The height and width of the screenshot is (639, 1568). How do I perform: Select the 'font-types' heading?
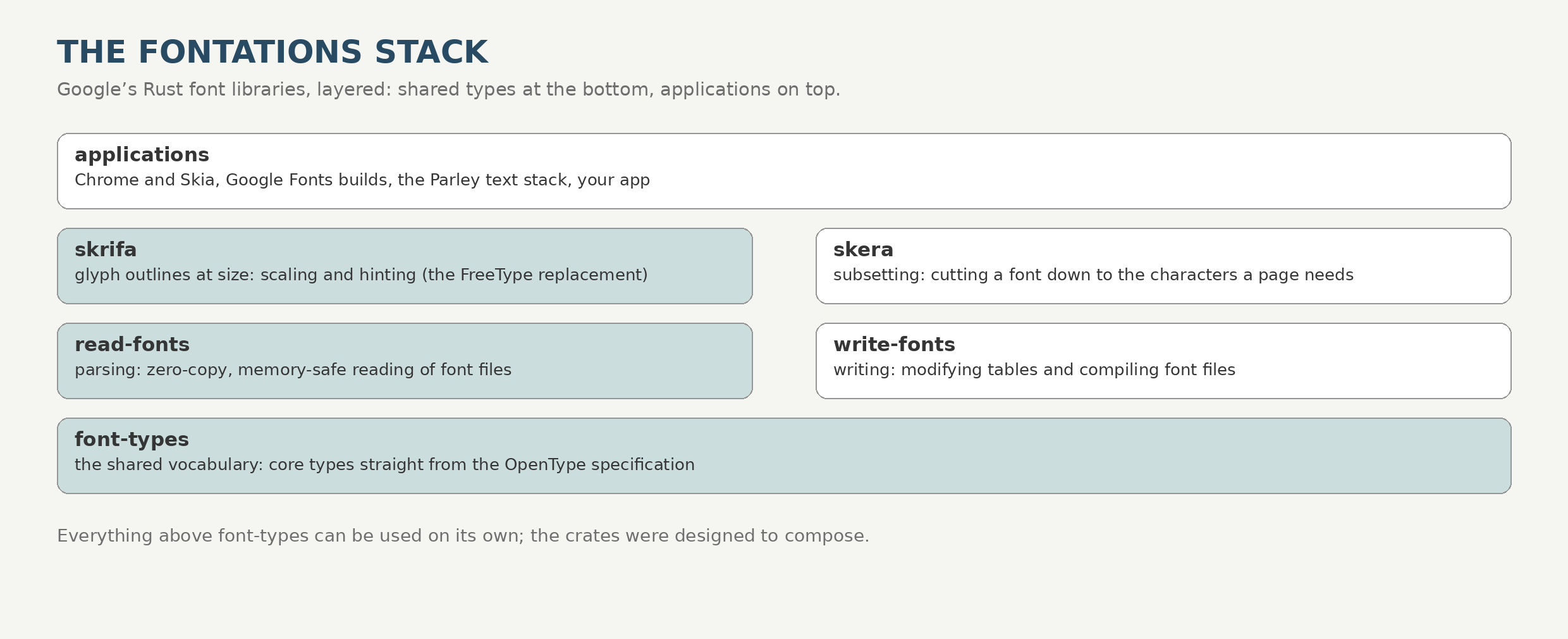pos(132,439)
